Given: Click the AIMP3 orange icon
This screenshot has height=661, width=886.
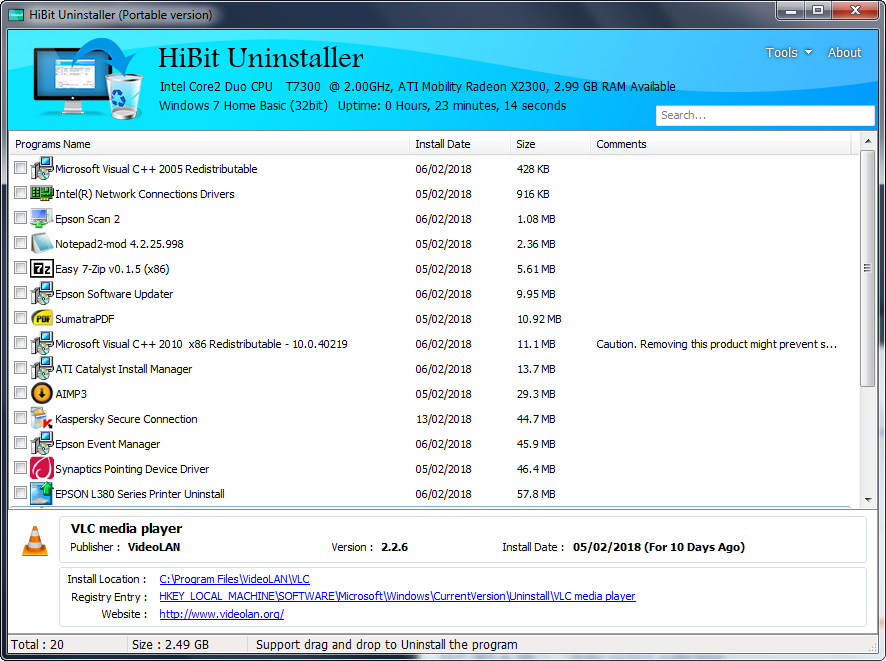Looking at the screenshot, I should (x=42, y=393).
